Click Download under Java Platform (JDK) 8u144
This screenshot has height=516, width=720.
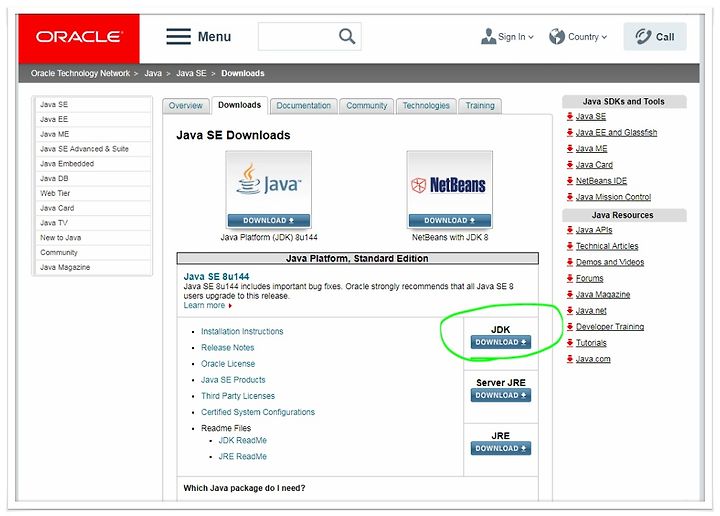(269, 220)
